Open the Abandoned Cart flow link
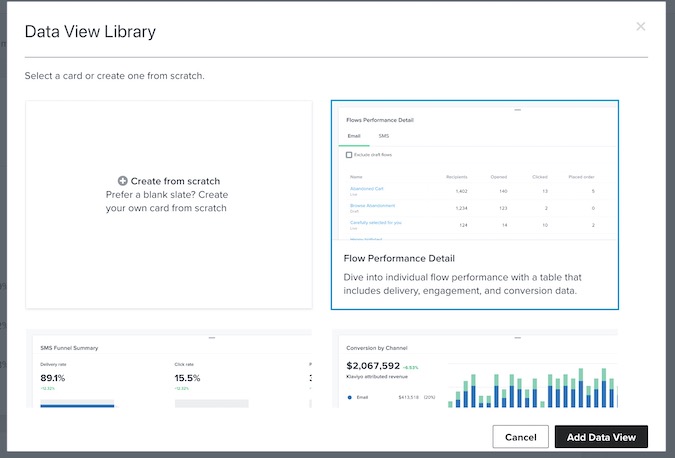The image size is (675, 458). (366, 188)
